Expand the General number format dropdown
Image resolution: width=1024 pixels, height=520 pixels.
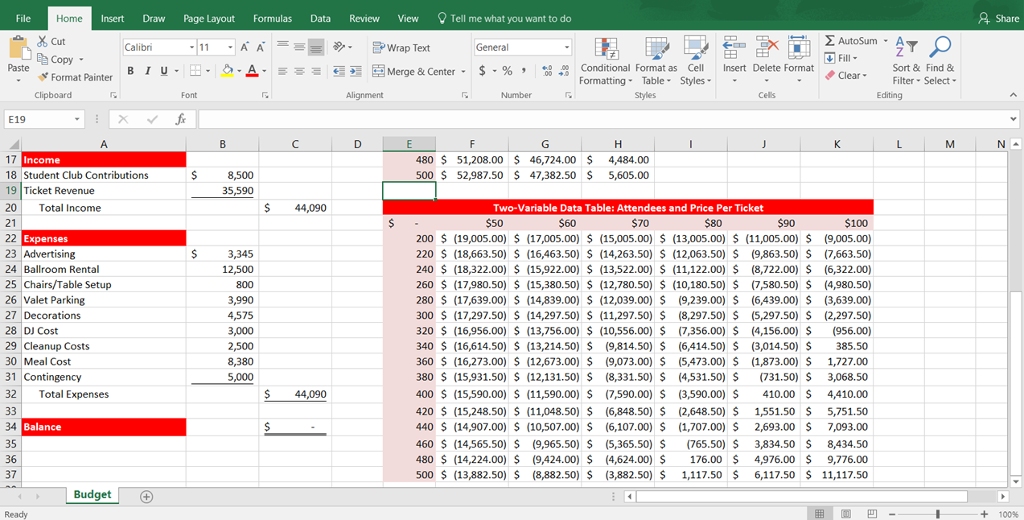tap(567, 48)
